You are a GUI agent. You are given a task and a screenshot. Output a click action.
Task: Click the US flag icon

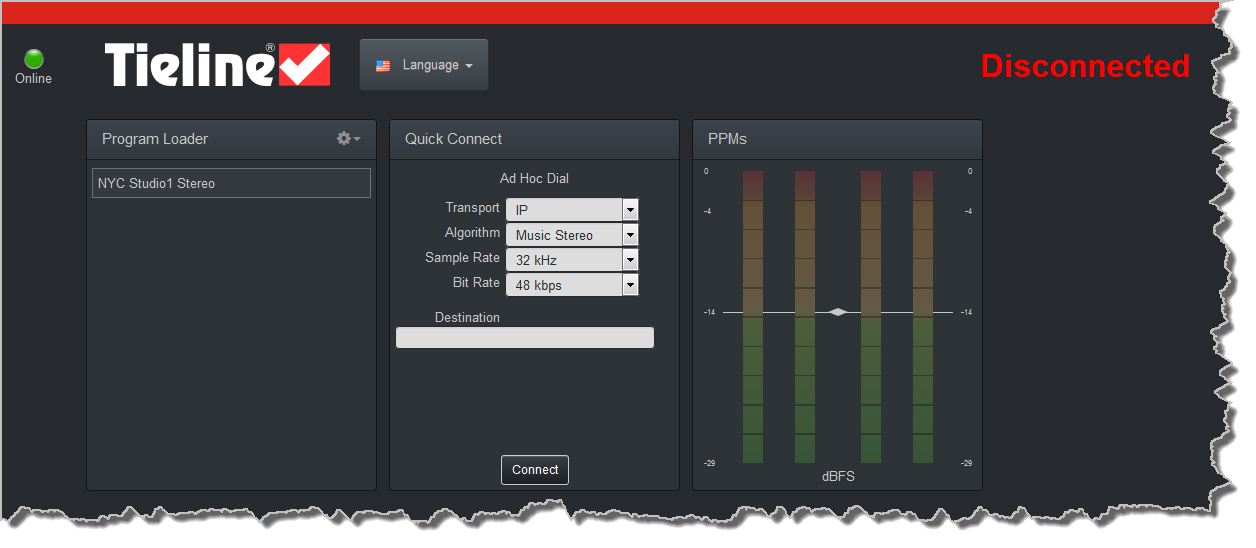click(383, 66)
